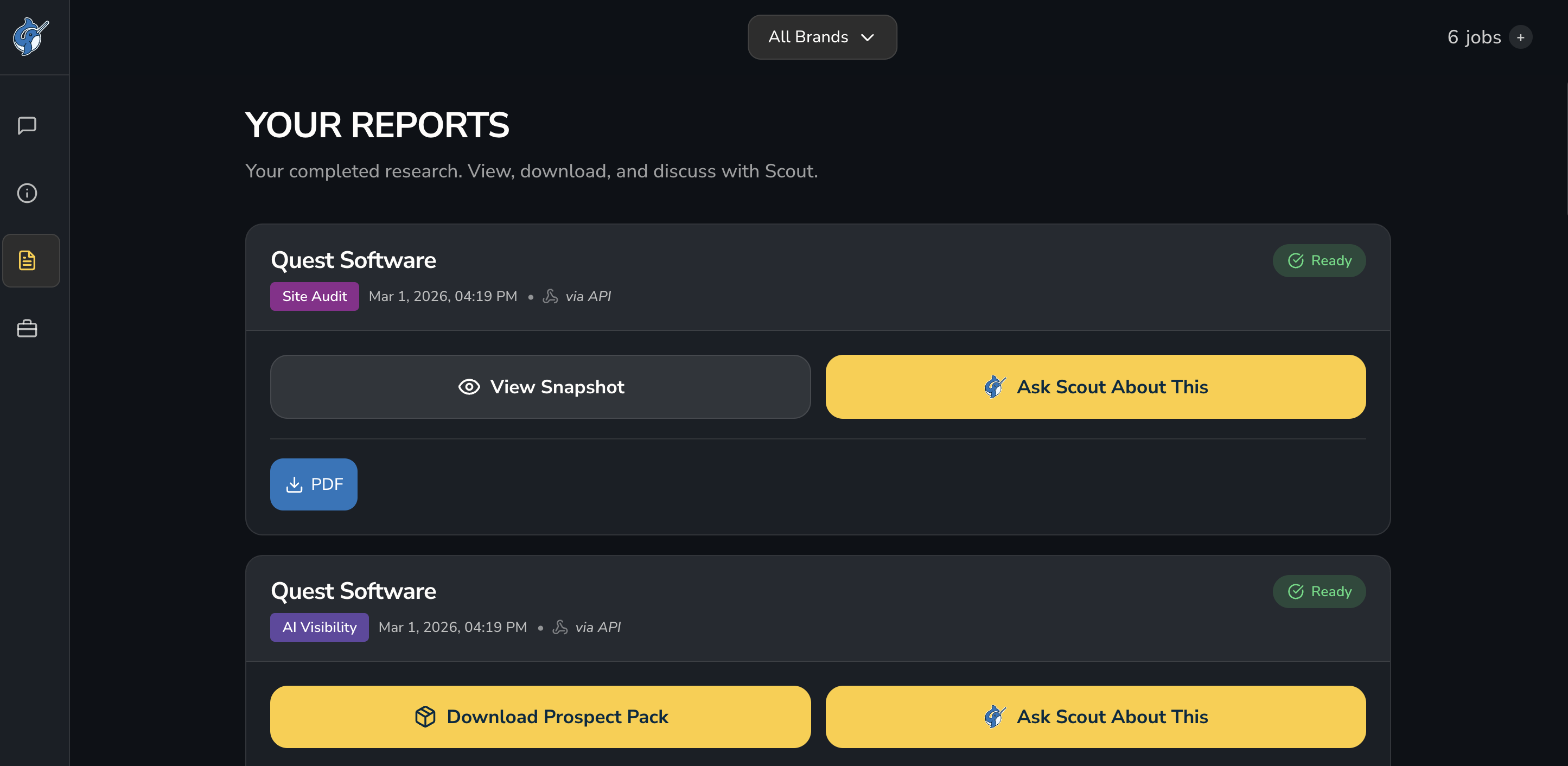Open the chat panel from the sidebar
Screen dimensions: 1568x766
click(x=27, y=126)
